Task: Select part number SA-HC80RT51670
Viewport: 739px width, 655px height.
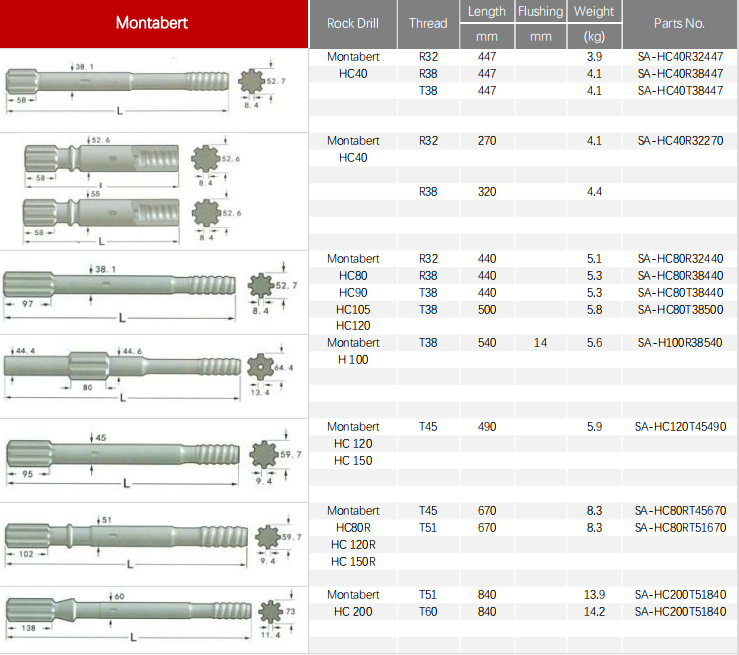Action: (680, 528)
